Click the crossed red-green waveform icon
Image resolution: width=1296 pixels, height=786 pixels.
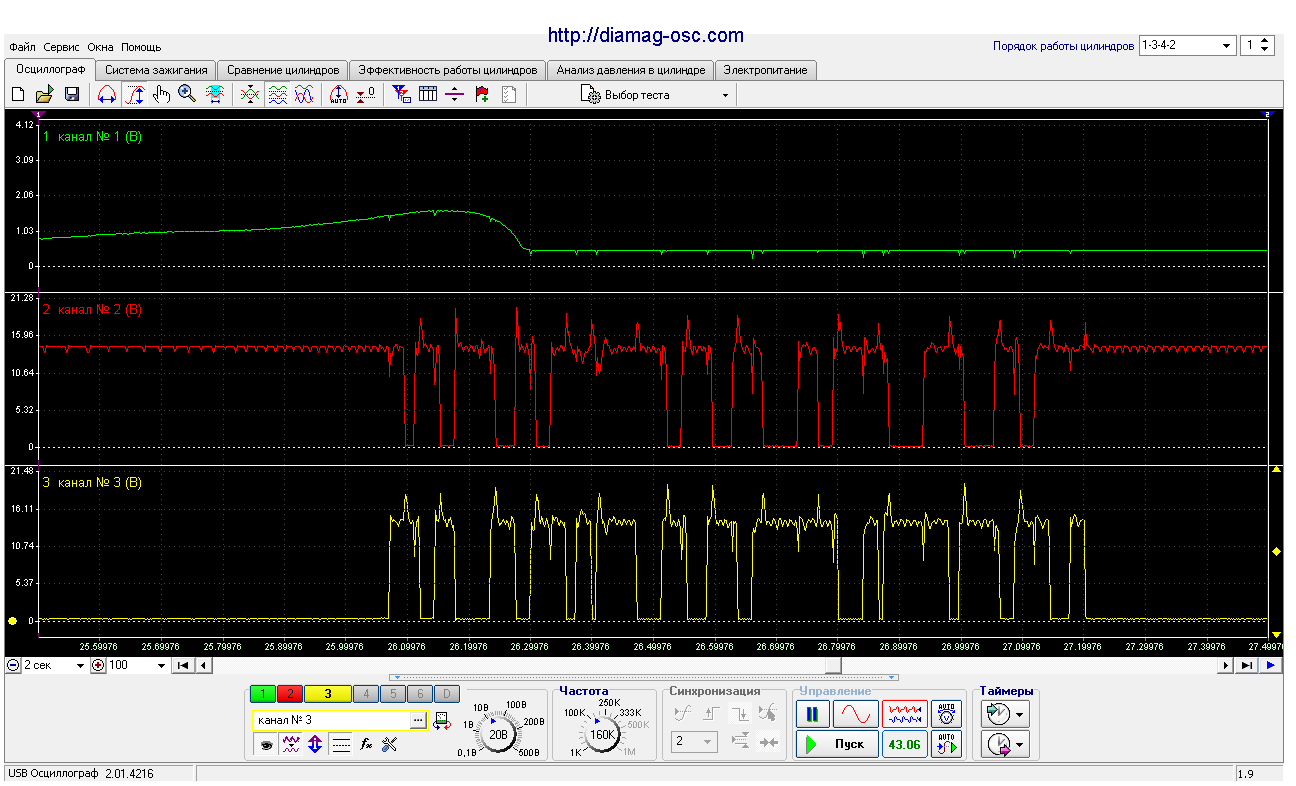pos(251,95)
